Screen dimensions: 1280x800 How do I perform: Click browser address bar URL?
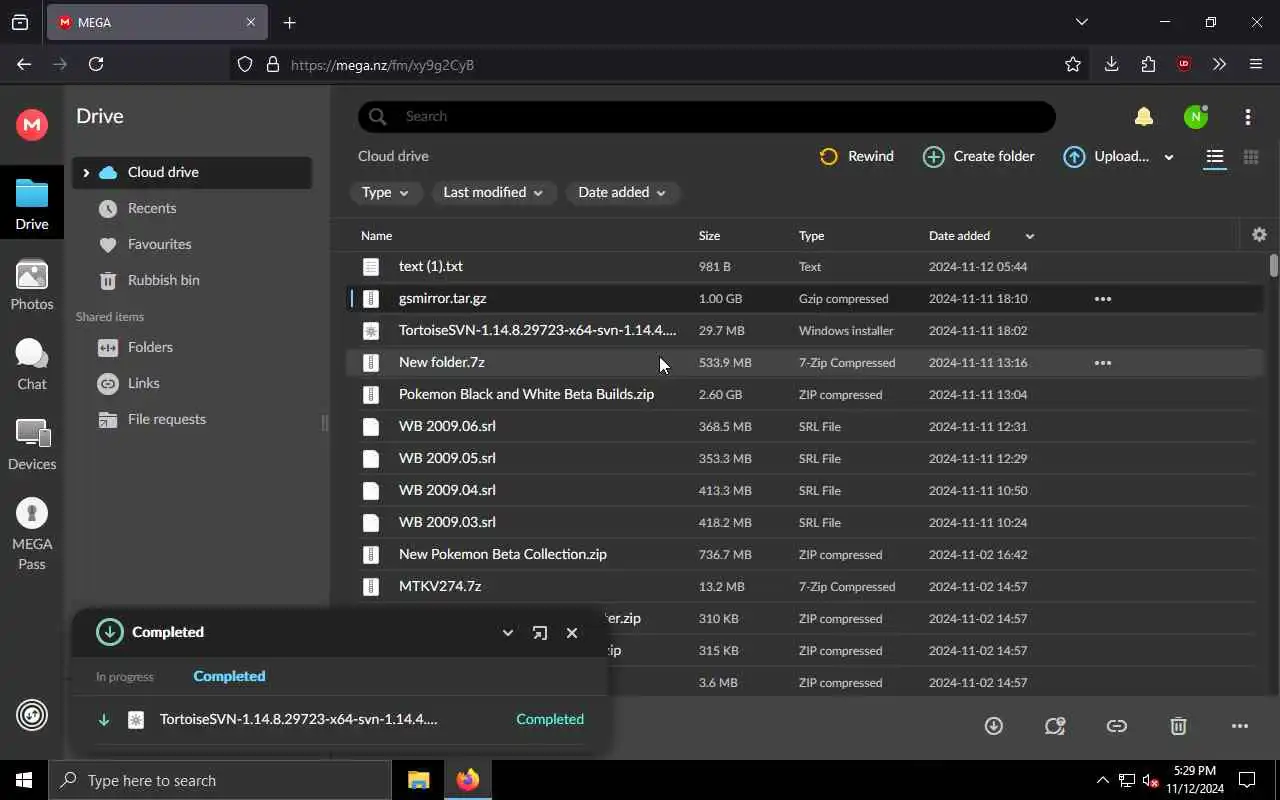[x=382, y=65]
